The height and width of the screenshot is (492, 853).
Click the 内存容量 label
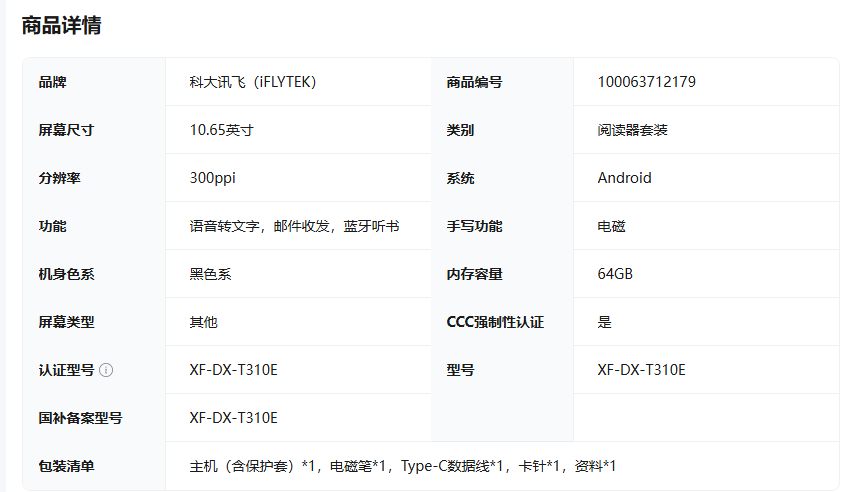click(474, 274)
